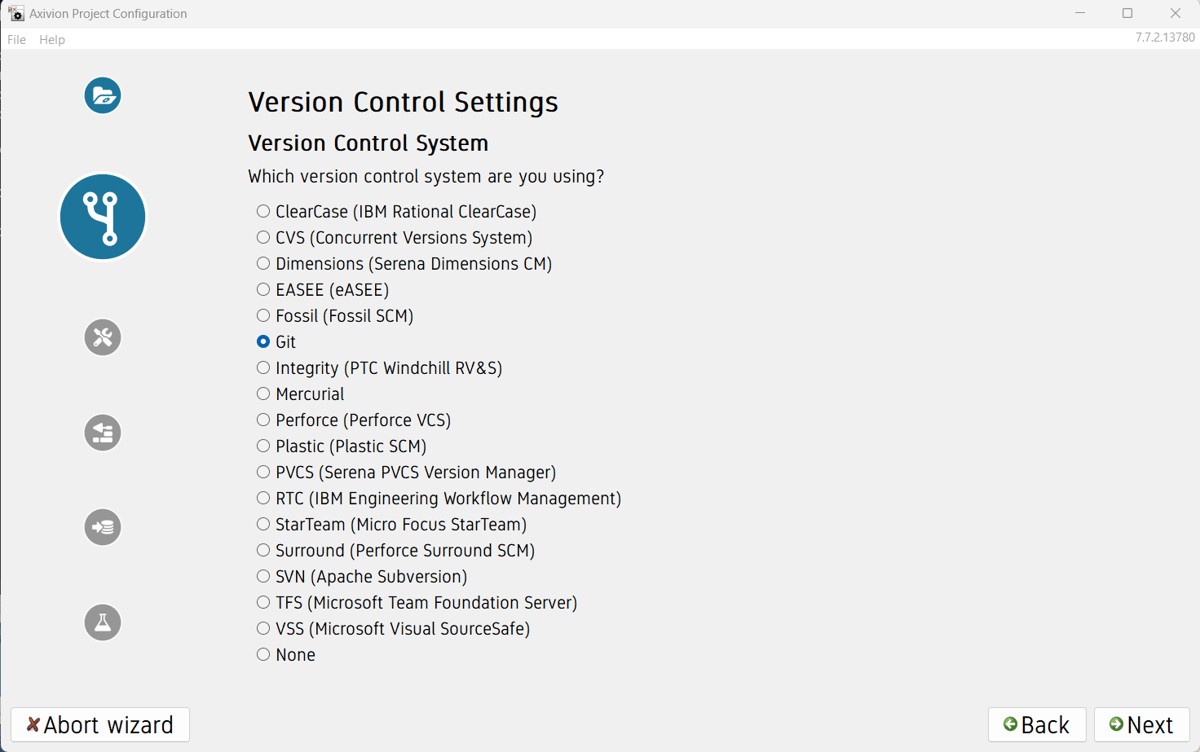Image resolution: width=1200 pixels, height=752 pixels.
Task: Select the ClearCase radio button
Action: [x=263, y=212]
